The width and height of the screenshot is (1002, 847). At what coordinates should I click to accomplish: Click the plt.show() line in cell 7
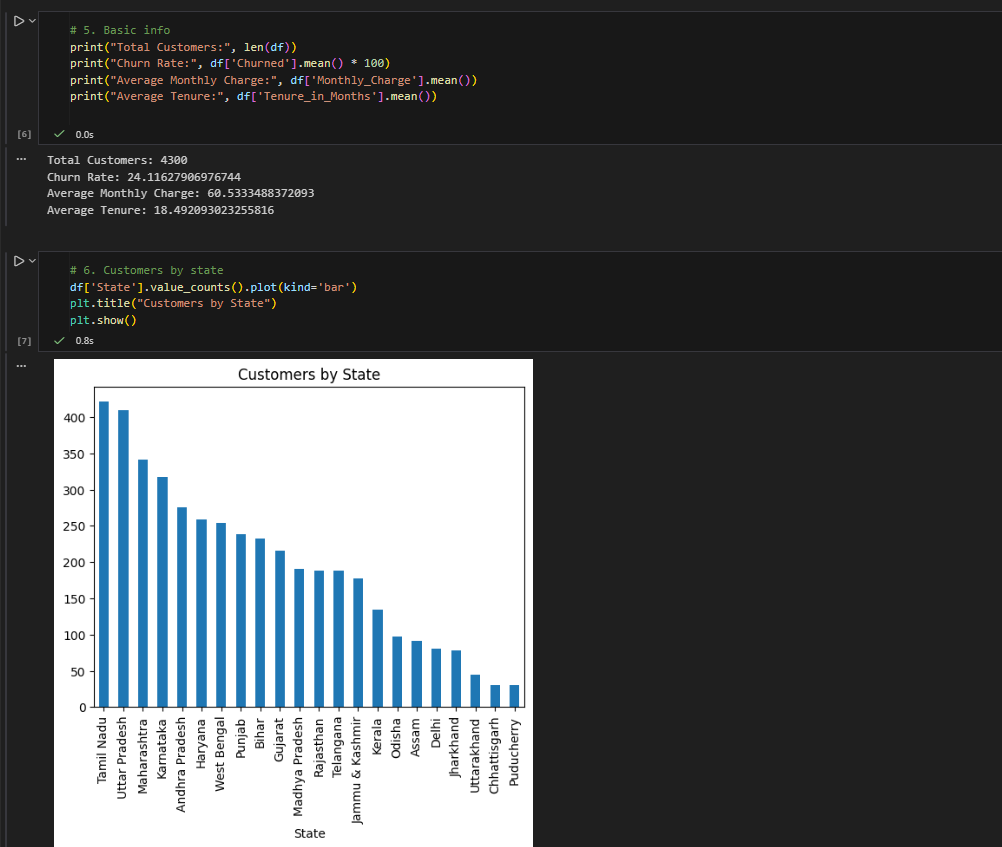pyautogui.click(x=103, y=320)
